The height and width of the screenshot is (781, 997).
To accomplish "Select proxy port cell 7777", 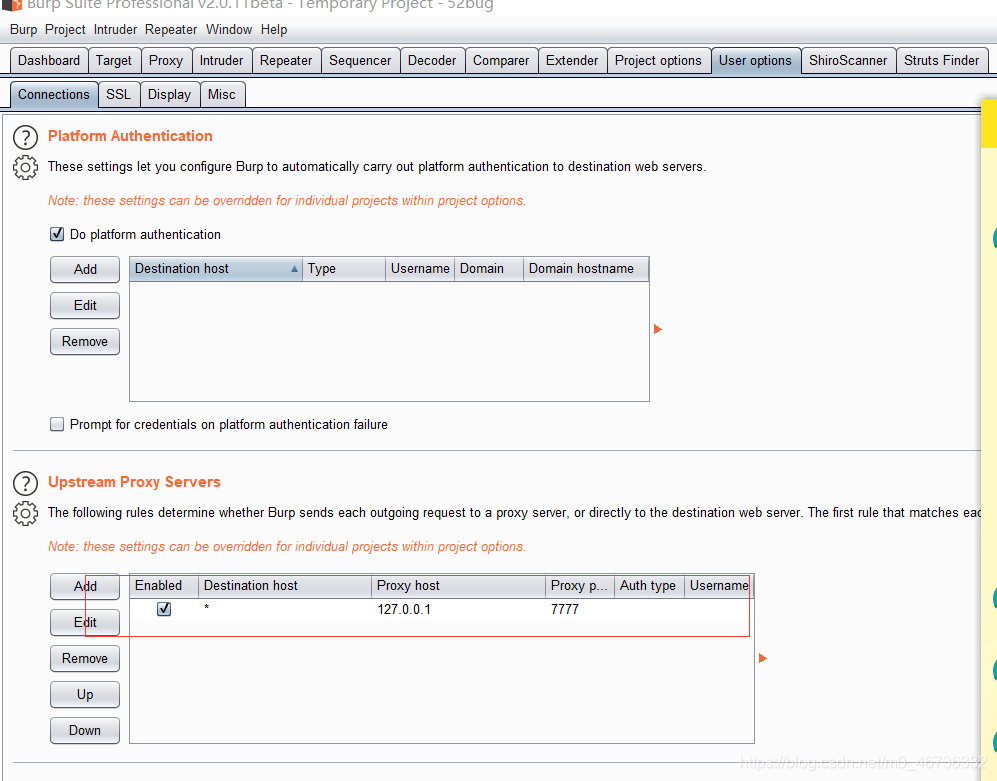I will pos(580,609).
